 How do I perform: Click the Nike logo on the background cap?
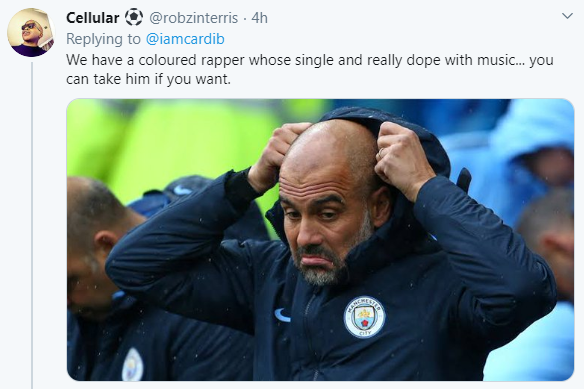[x=182, y=190]
